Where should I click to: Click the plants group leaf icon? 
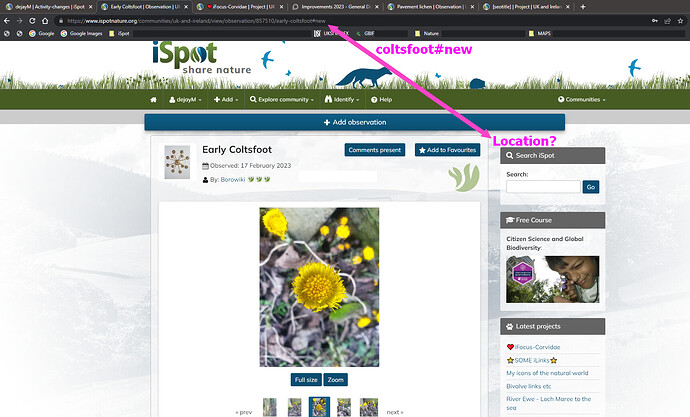[x=464, y=177]
